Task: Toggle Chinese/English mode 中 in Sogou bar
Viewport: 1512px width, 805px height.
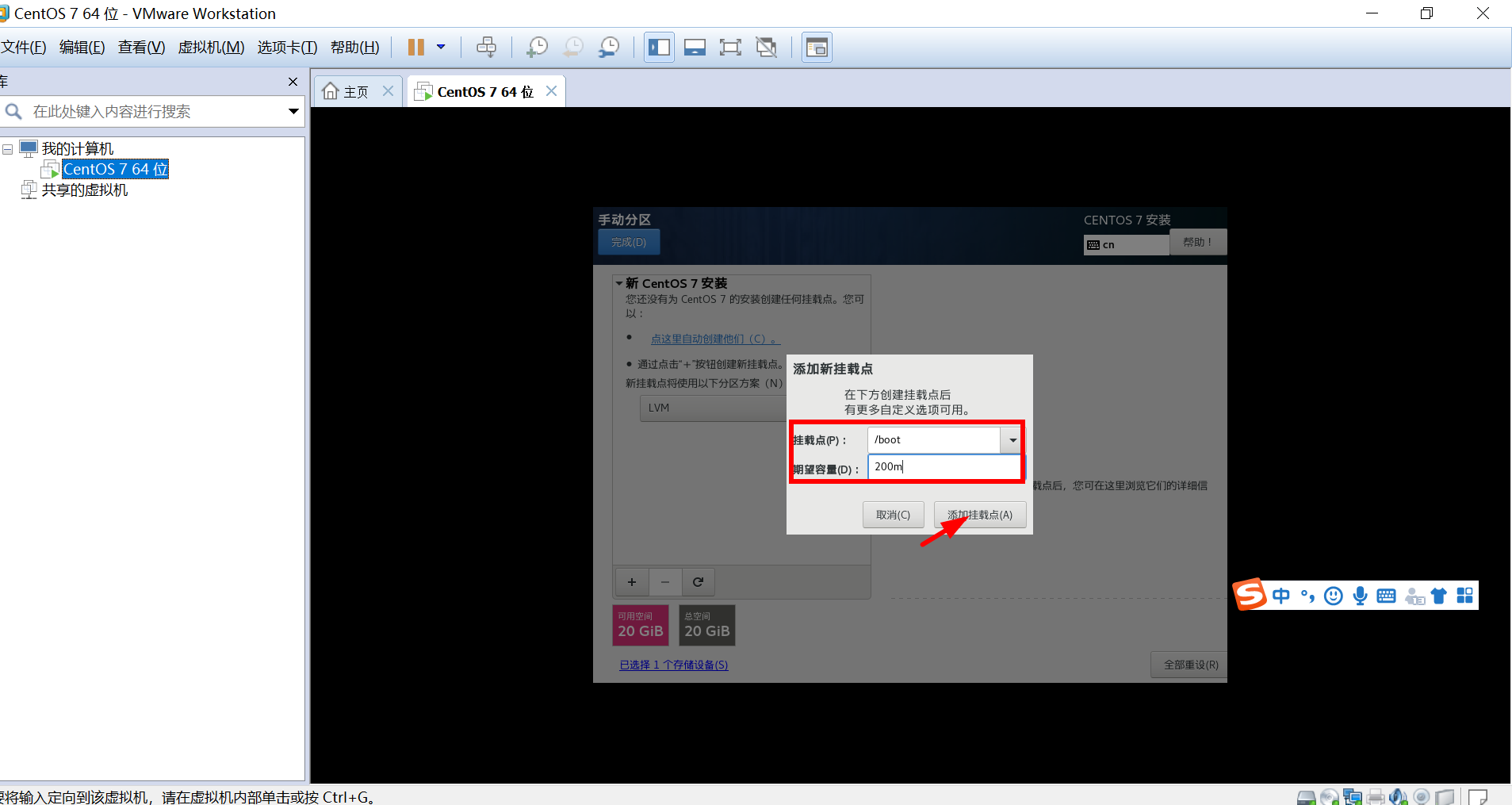Action: pos(1281,596)
